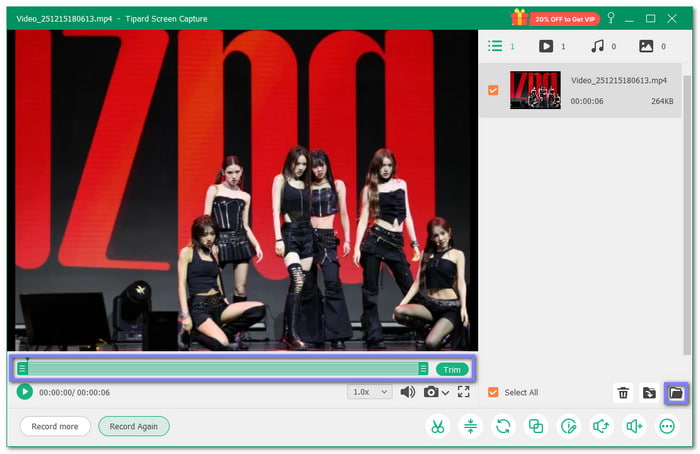Delete the selected recording with trash icon
The width and height of the screenshot is (700, 454).
click(x=623, y=393)
